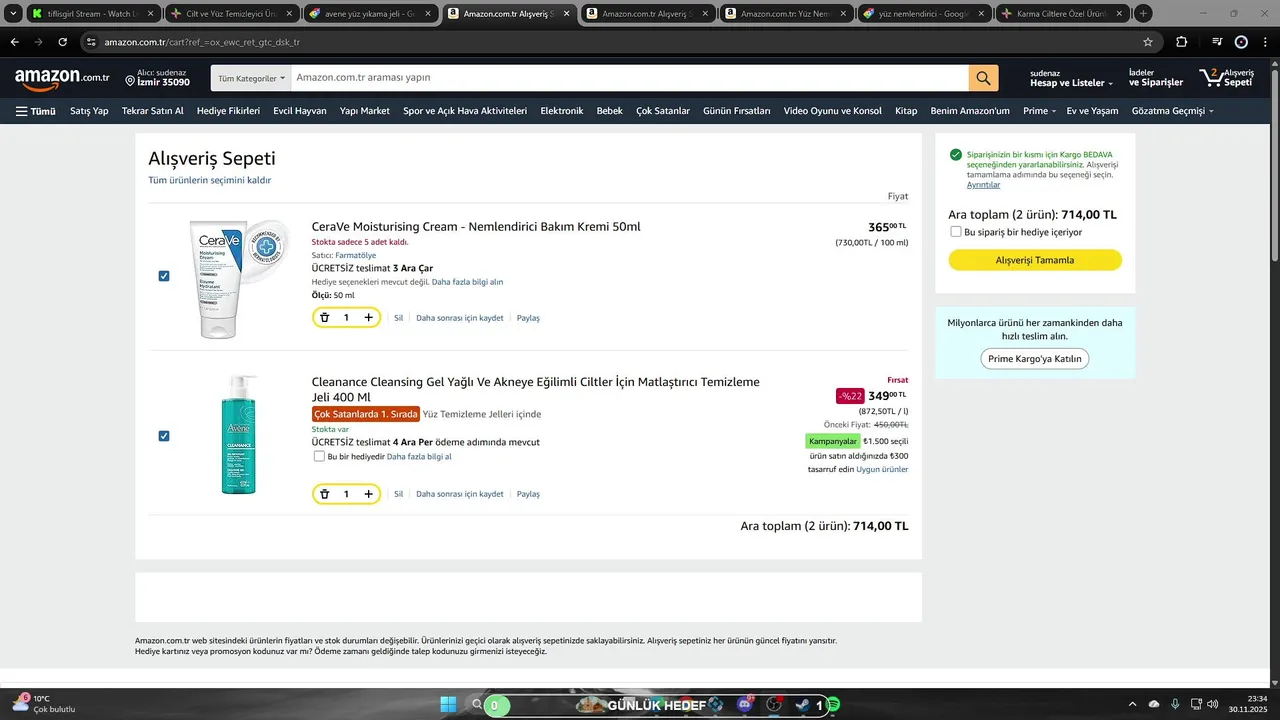Uncheck the CeraVe Moisturising Cream selection checkbox
1280x720 pixels.
(164, 276)
